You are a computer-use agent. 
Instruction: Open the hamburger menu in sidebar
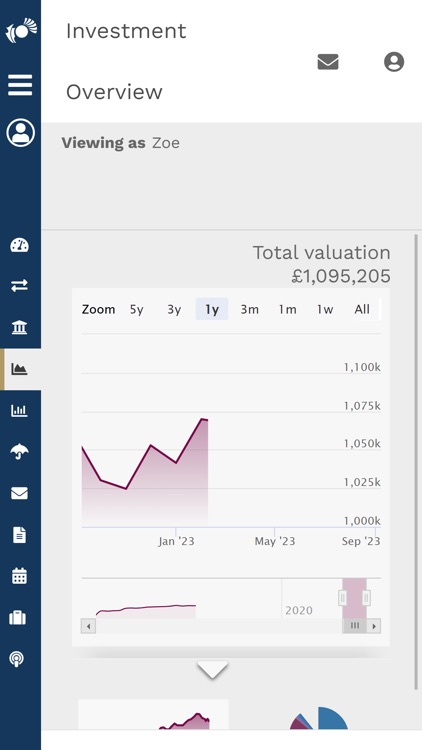tap(20, 85)
